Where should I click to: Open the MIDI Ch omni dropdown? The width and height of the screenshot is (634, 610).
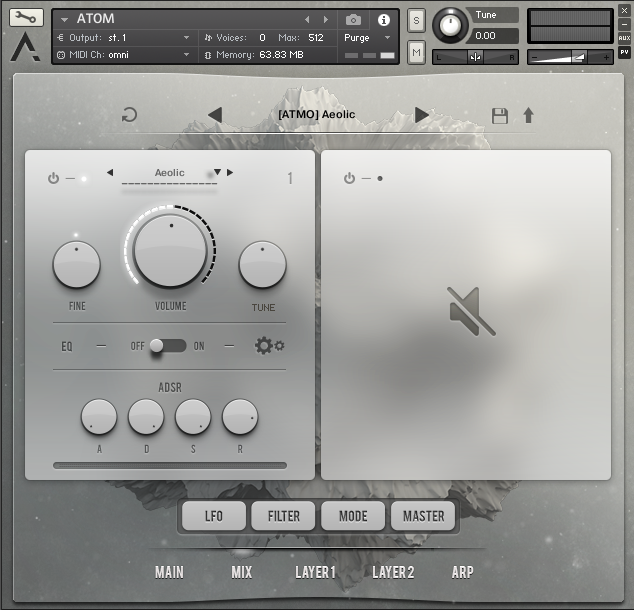(x=186, y=55)
